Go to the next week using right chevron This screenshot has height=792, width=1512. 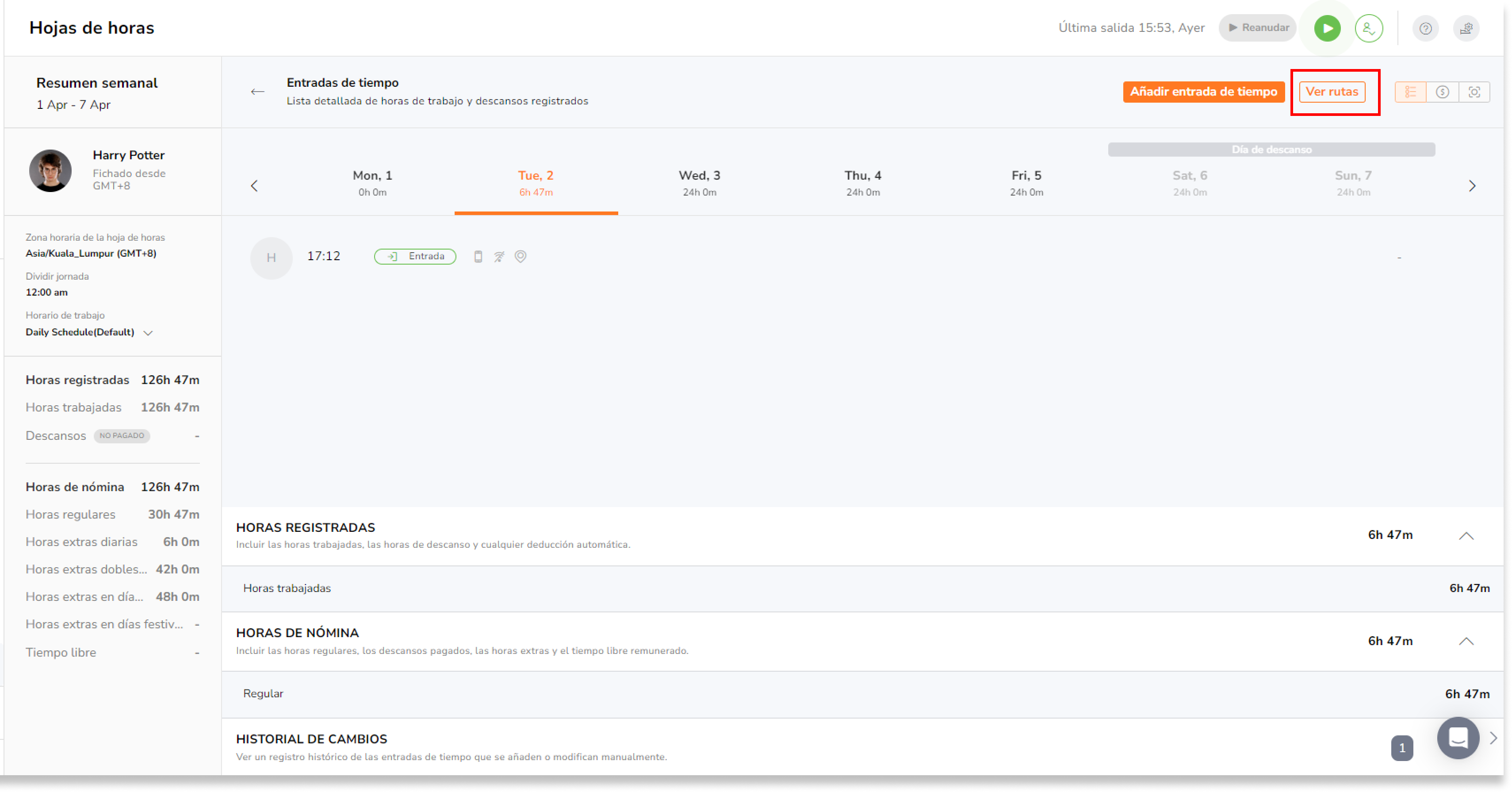(1471, 186)
